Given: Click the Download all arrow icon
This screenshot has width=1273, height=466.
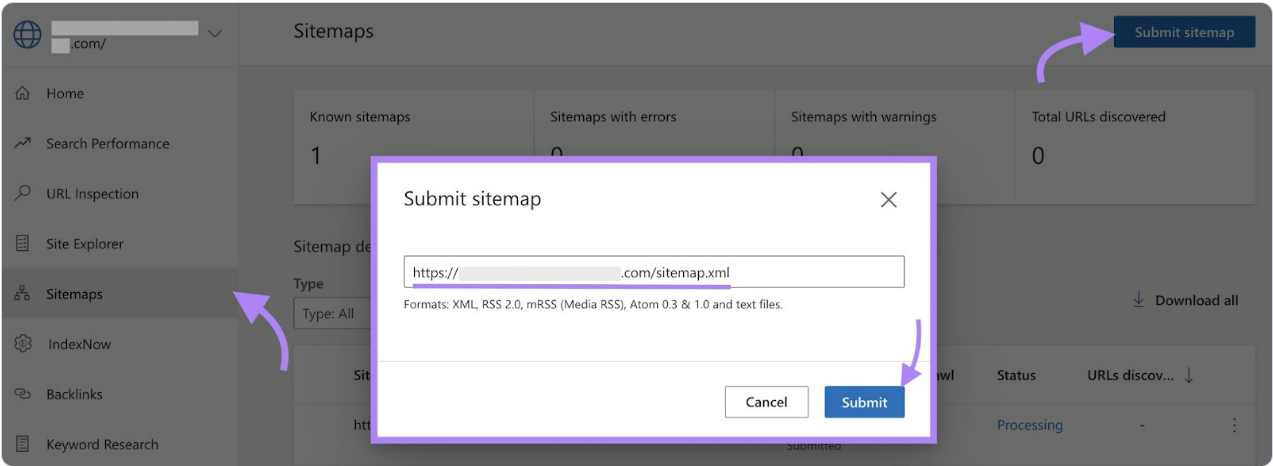Looking at the screenshot, I should point(1138,300).
